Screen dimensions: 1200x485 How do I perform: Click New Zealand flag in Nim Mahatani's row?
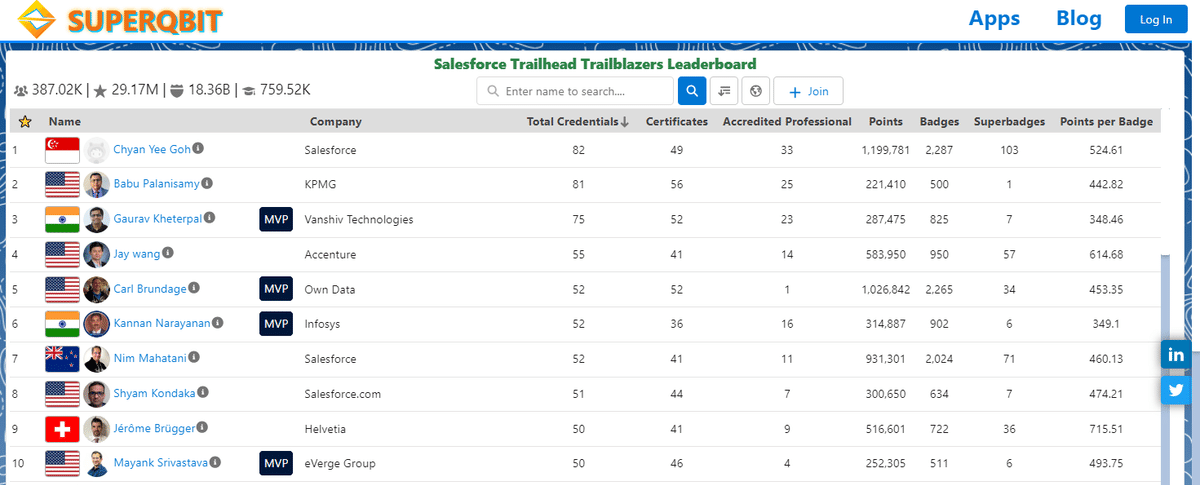[62, 359]
